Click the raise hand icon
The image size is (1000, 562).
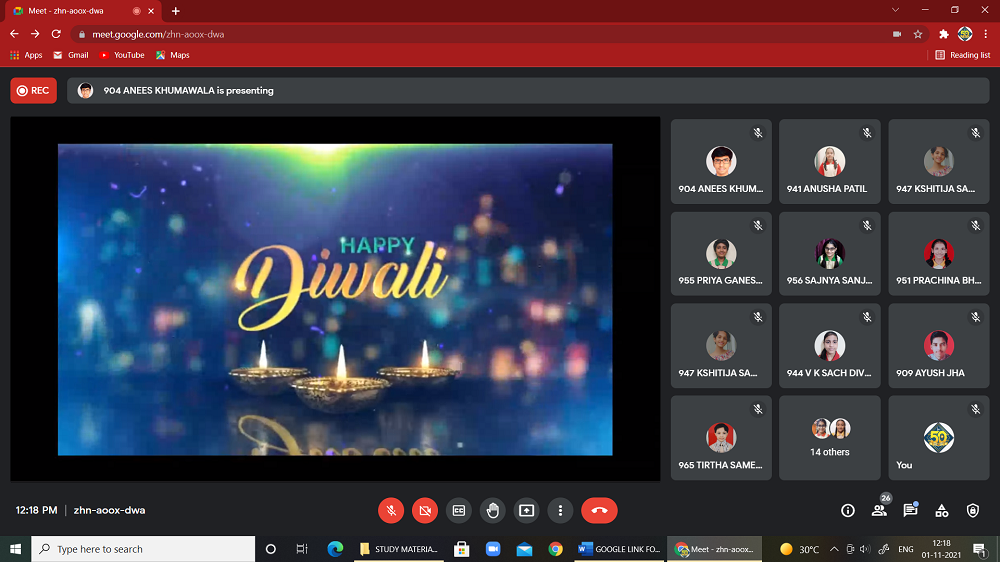pyautogui.click(x=492, y=510)
